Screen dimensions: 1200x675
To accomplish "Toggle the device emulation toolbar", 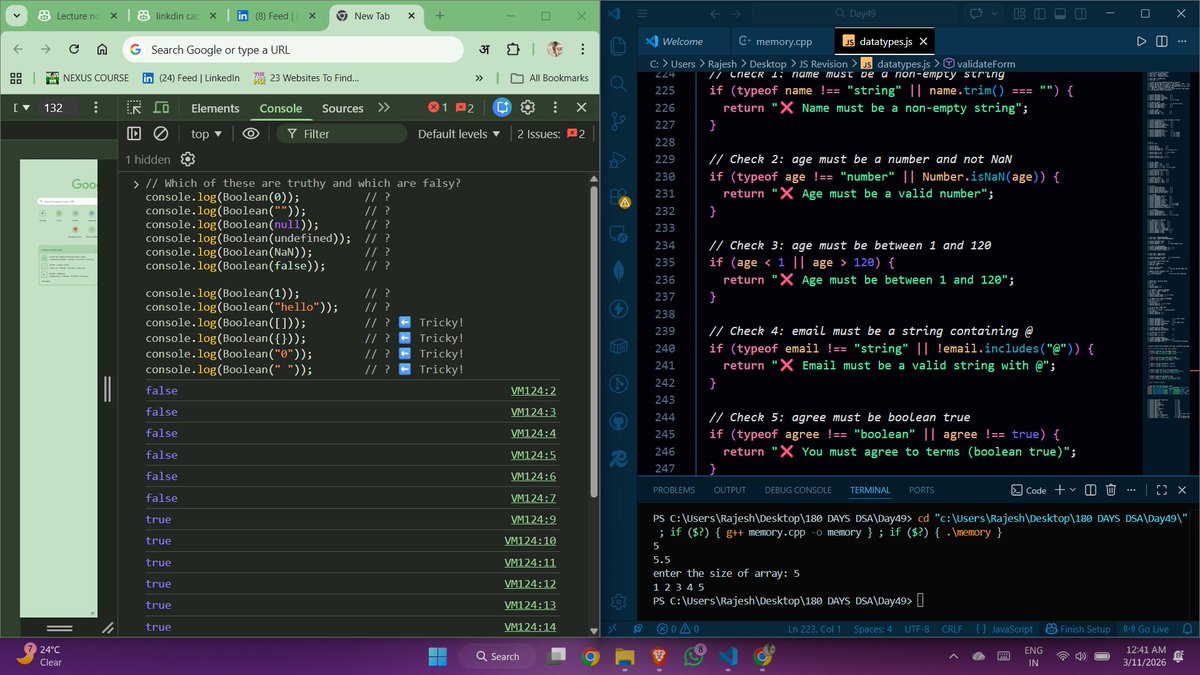I will pyautogui.click(x=162, y=108).
